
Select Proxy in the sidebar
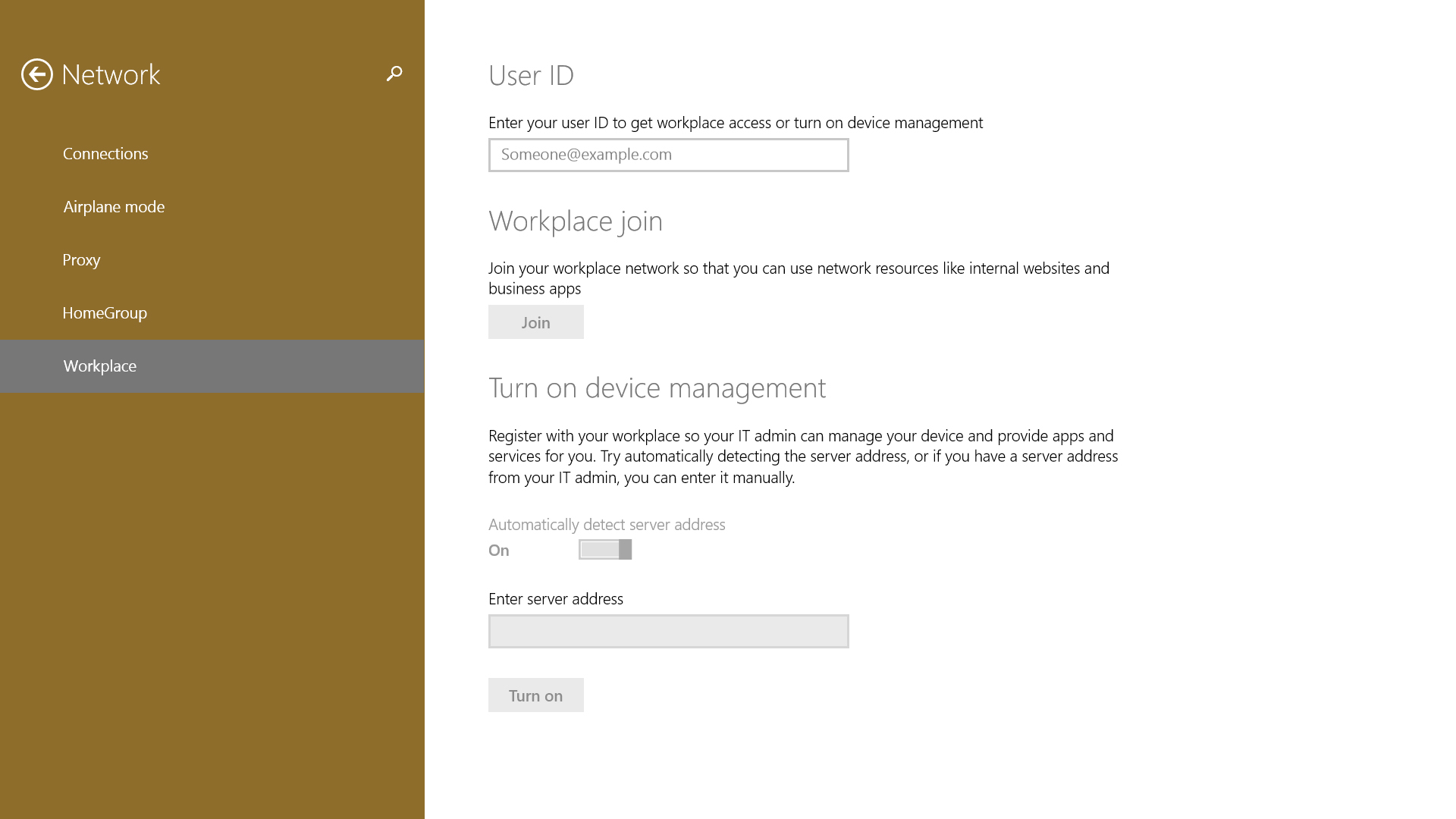coord(81,259)
